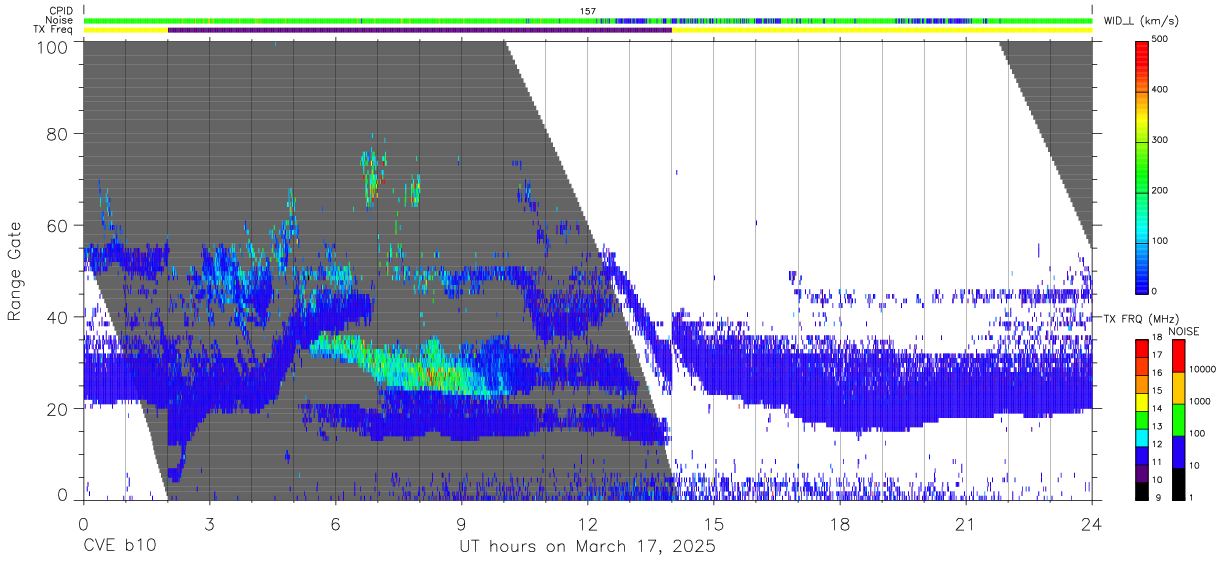Click the 400 tick on the width colorbar
Viewport: 1228px width, 567px height.
click(x=1161, y=89)
